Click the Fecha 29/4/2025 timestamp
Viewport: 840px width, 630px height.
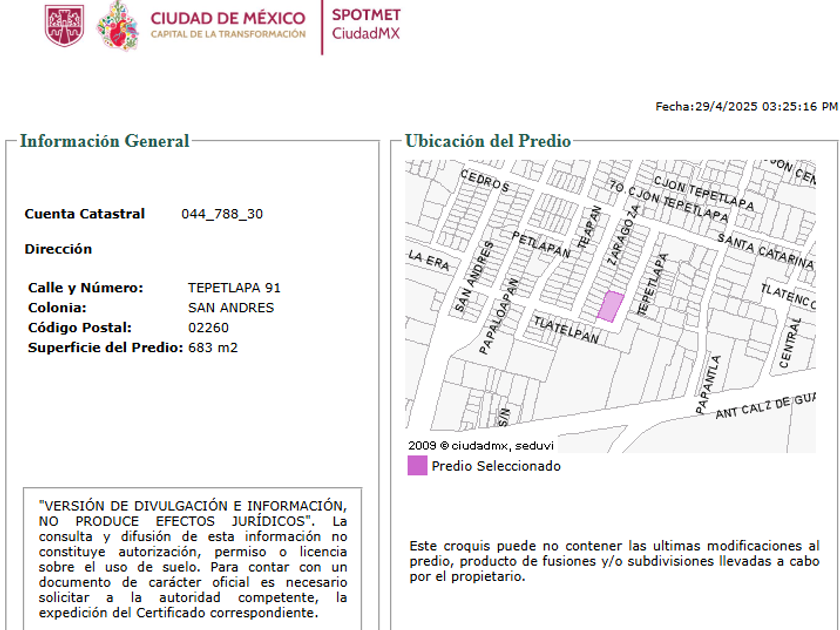[746, 106]
